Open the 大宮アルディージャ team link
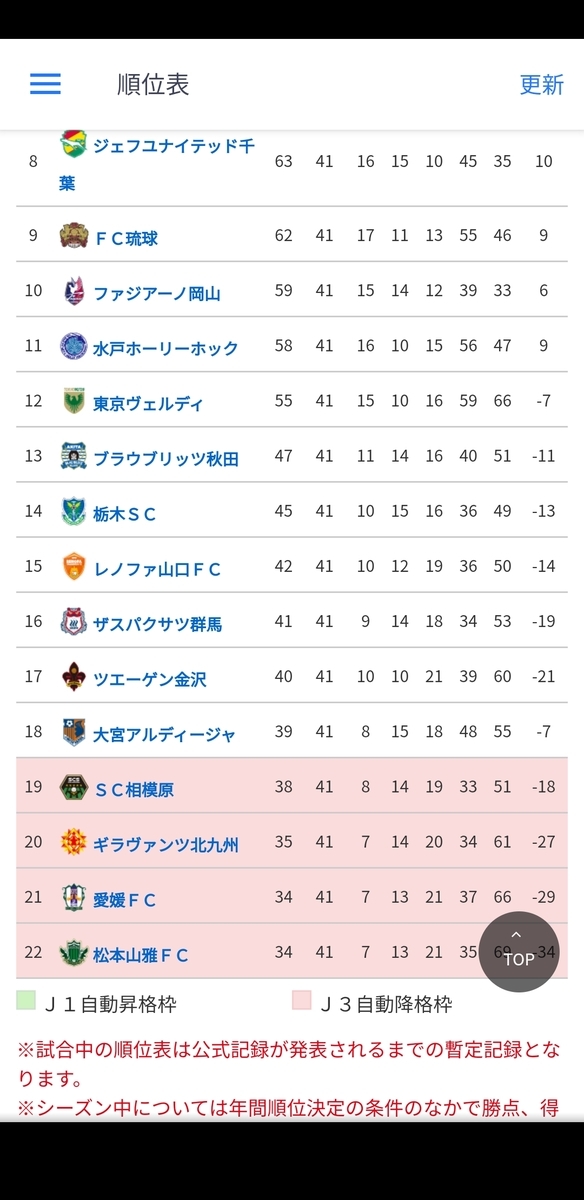 coord(164,734)
